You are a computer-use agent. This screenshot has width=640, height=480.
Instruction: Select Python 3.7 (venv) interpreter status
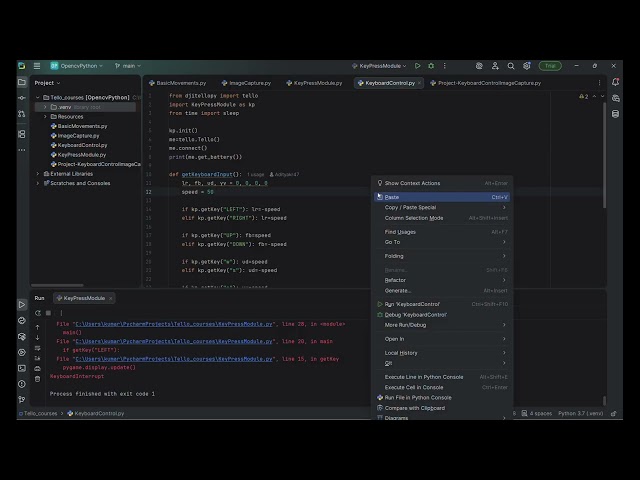point(580,413)
